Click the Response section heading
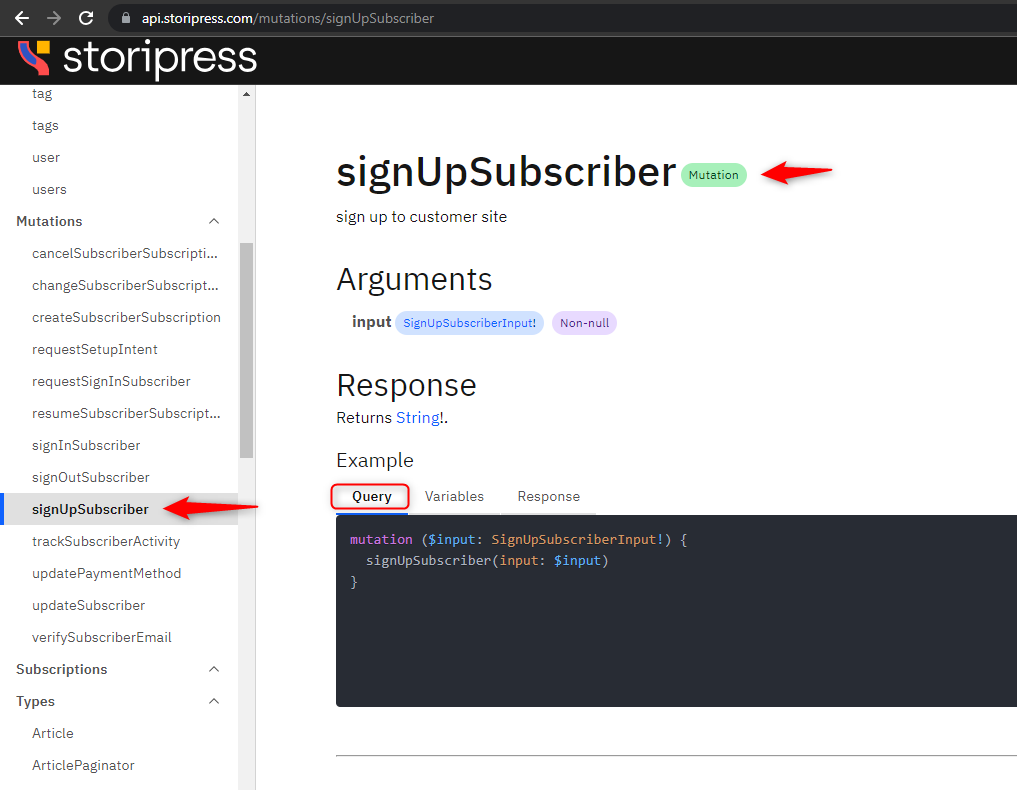This screenshot has height=790, width=1017. tap(406, 385)
